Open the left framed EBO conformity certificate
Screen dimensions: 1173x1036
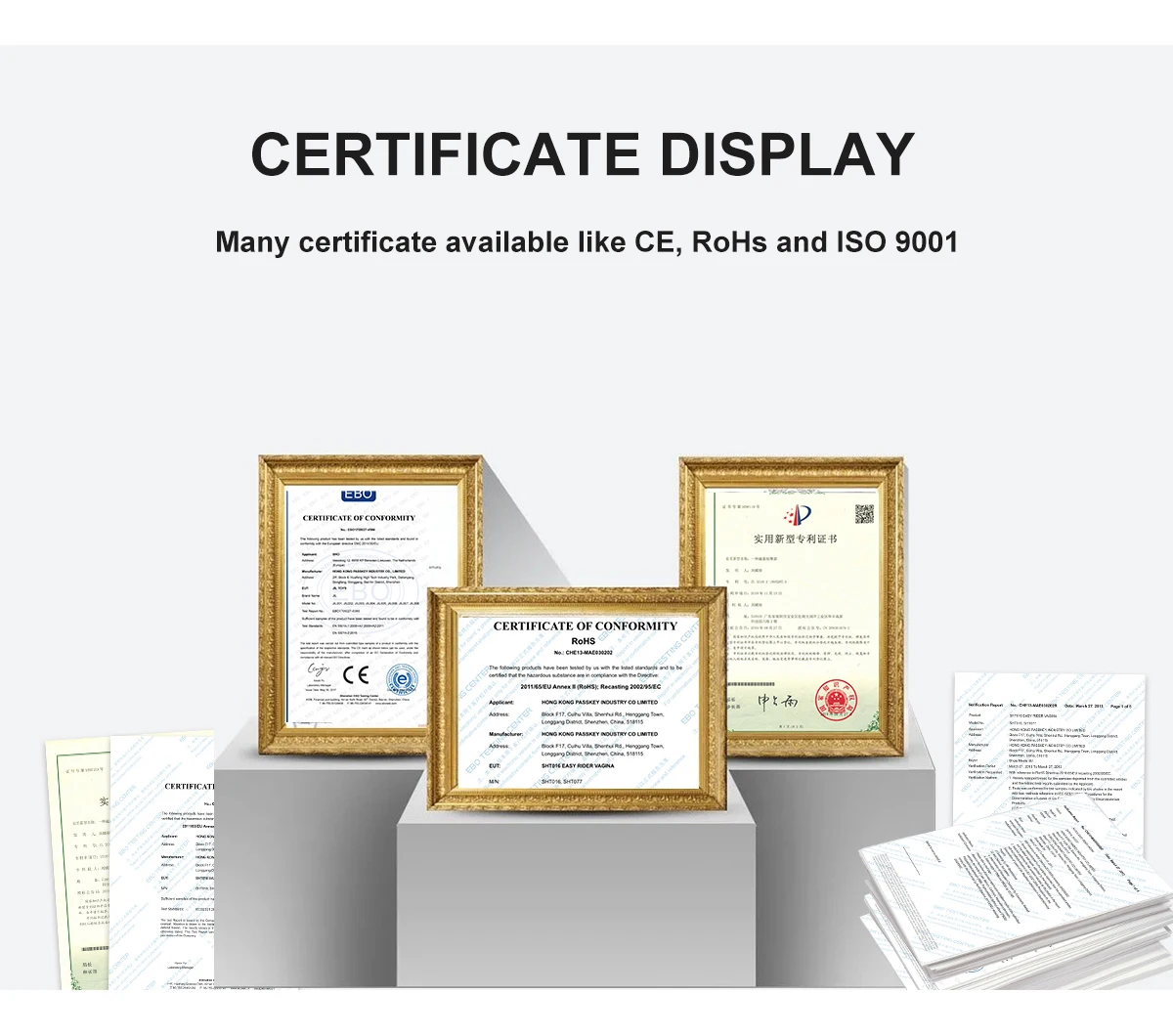tap(370, 604)
